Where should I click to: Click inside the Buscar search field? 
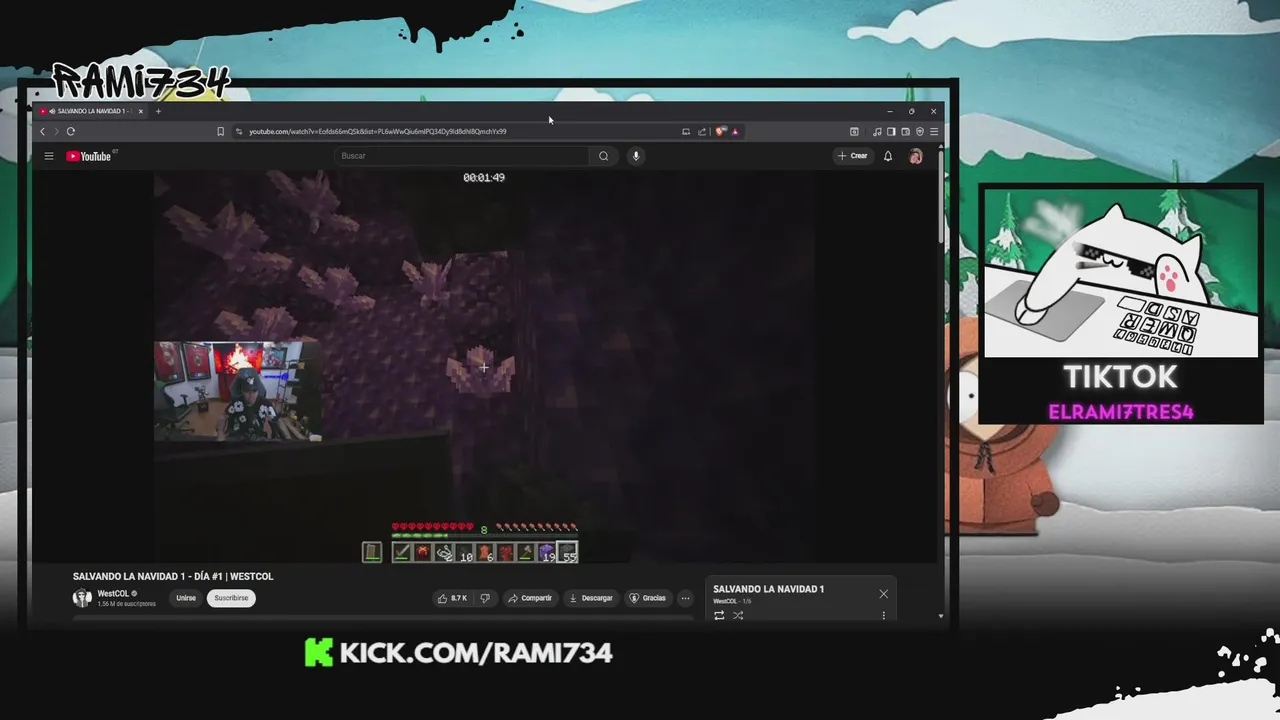[462, 156]
